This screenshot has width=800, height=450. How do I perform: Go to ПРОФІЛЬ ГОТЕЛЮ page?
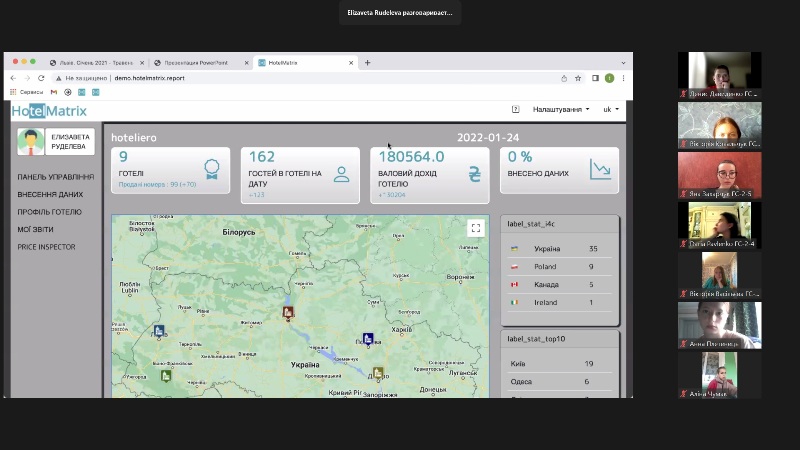49,212
